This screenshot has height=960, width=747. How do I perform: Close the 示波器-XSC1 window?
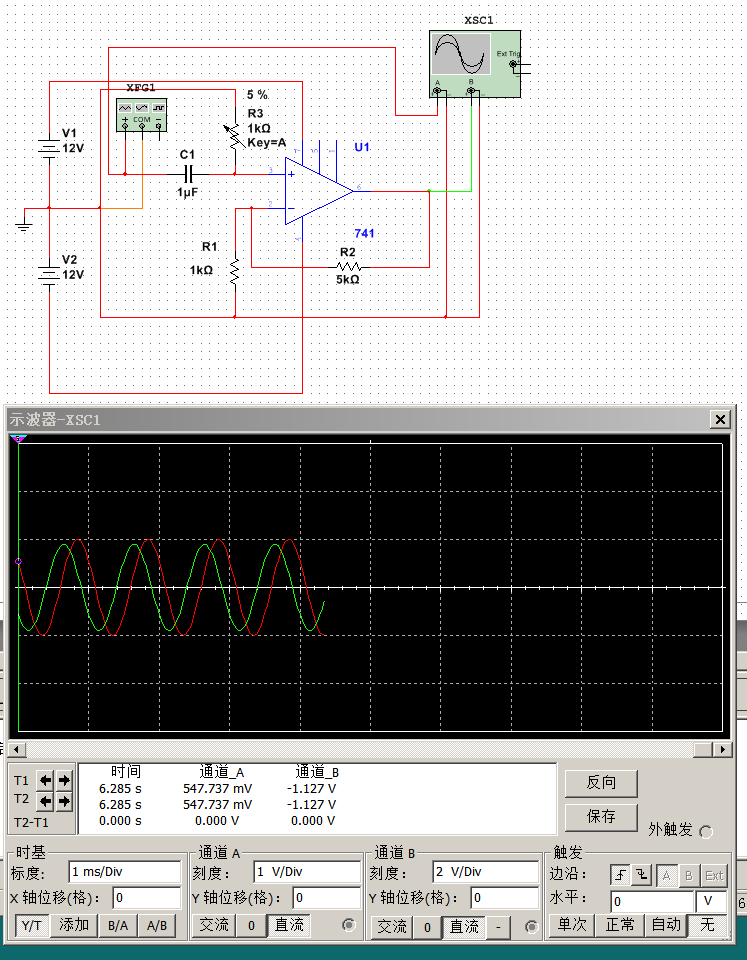click(x=720, y=419)
